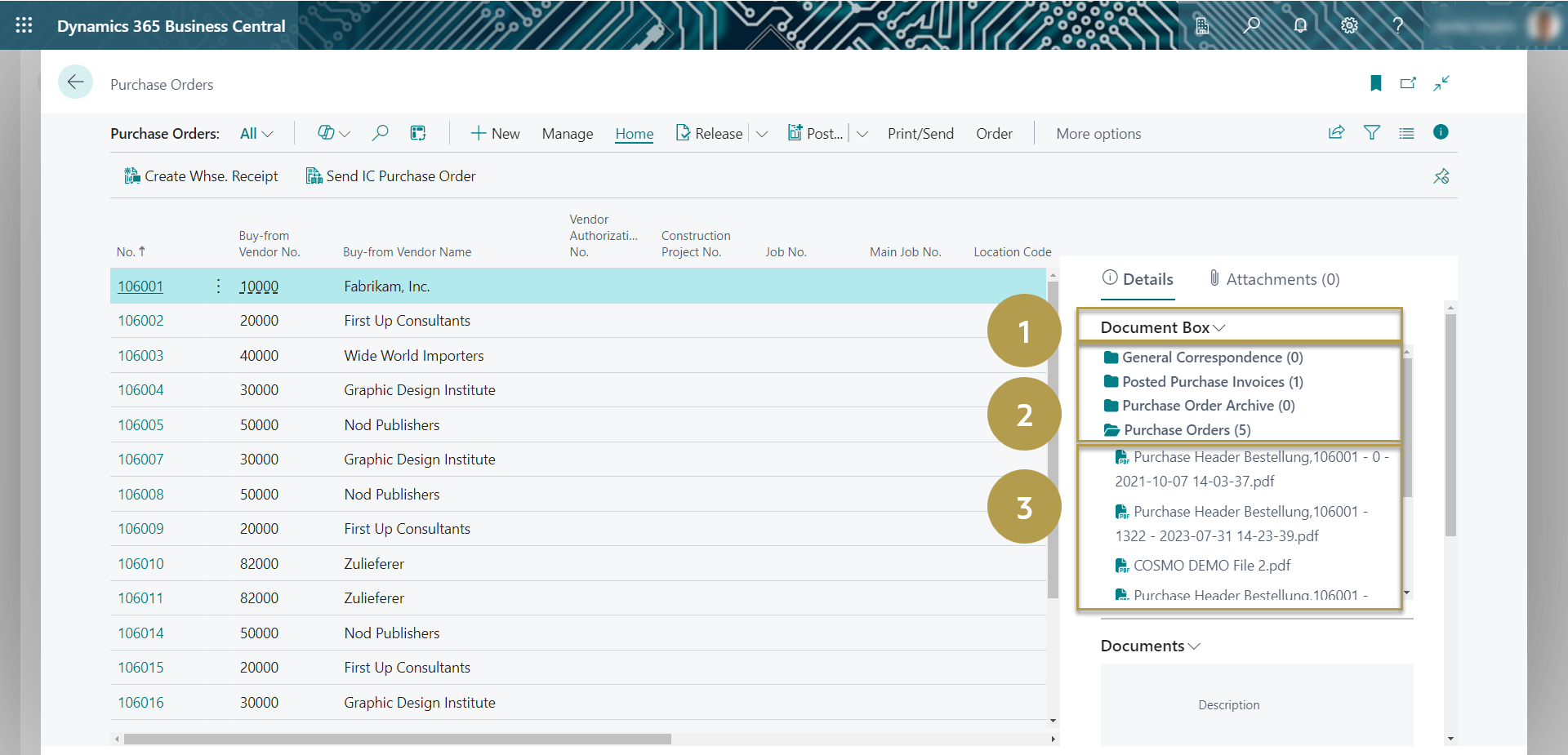The width and height of the screenshot is (1568, 755).
Task: Pin the action bar
Action: [x=1441, y=176]
